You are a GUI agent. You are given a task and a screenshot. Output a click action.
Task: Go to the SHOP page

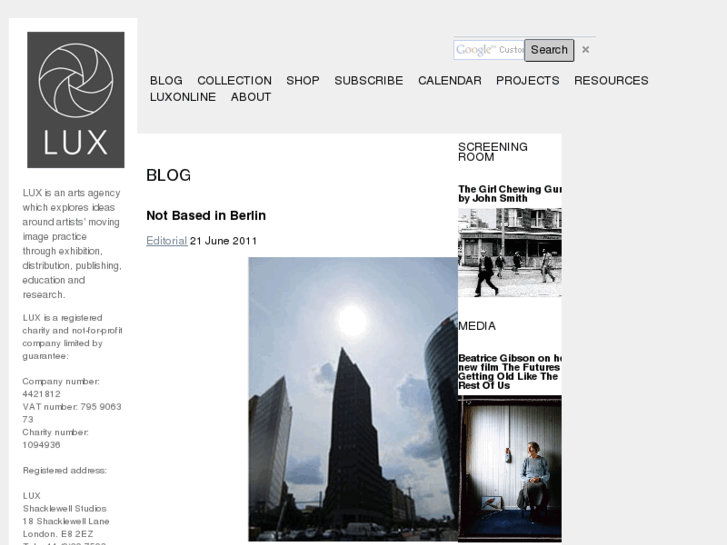point(303,81)
